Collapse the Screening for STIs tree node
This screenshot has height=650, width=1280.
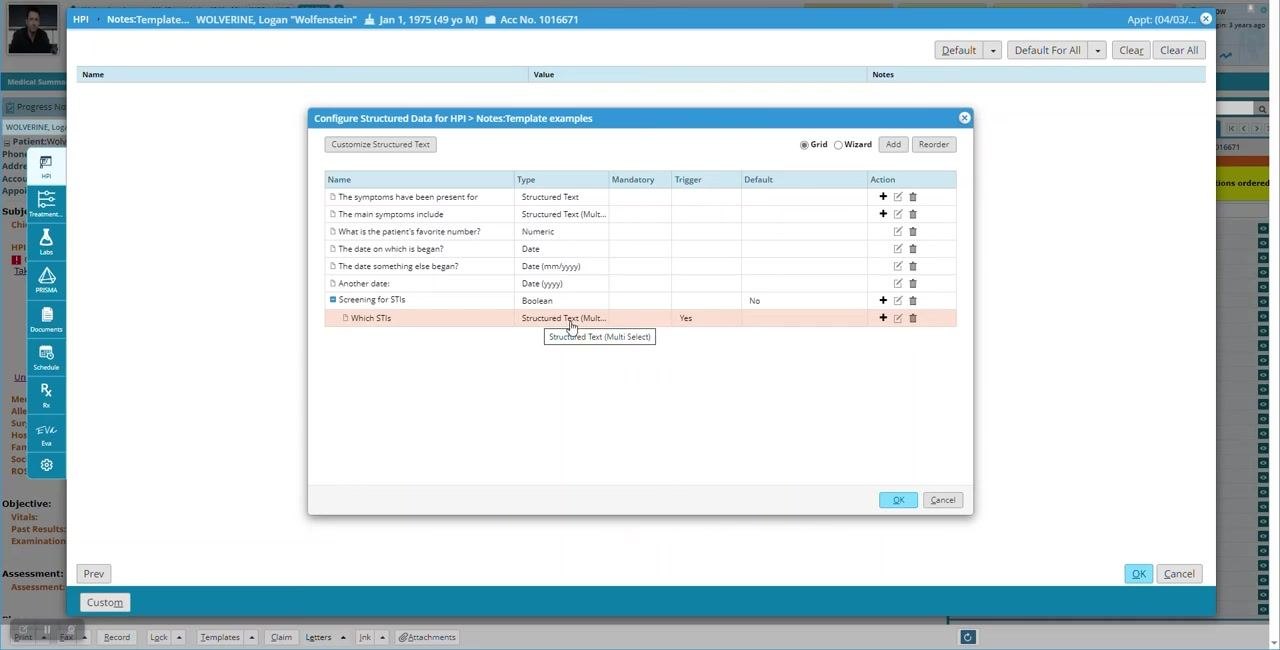coord(333,299)
